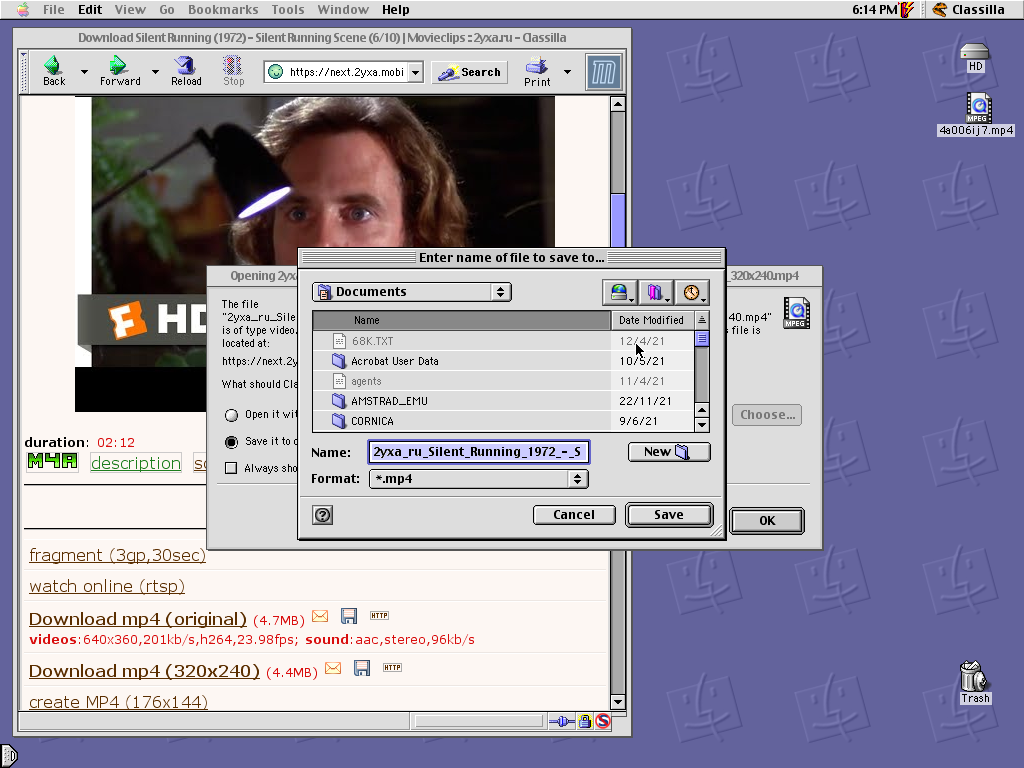
Task: Click the M4A badge icon
Action: (52, 462)
